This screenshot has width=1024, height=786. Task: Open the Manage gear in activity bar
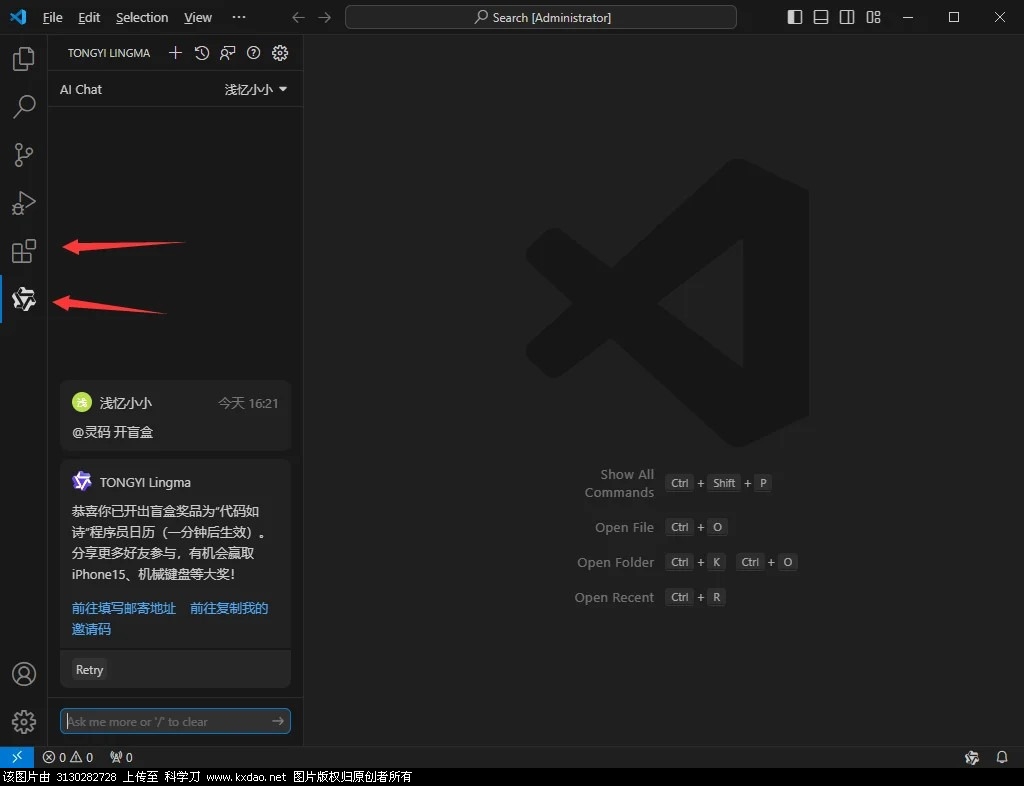click(24, 721)
